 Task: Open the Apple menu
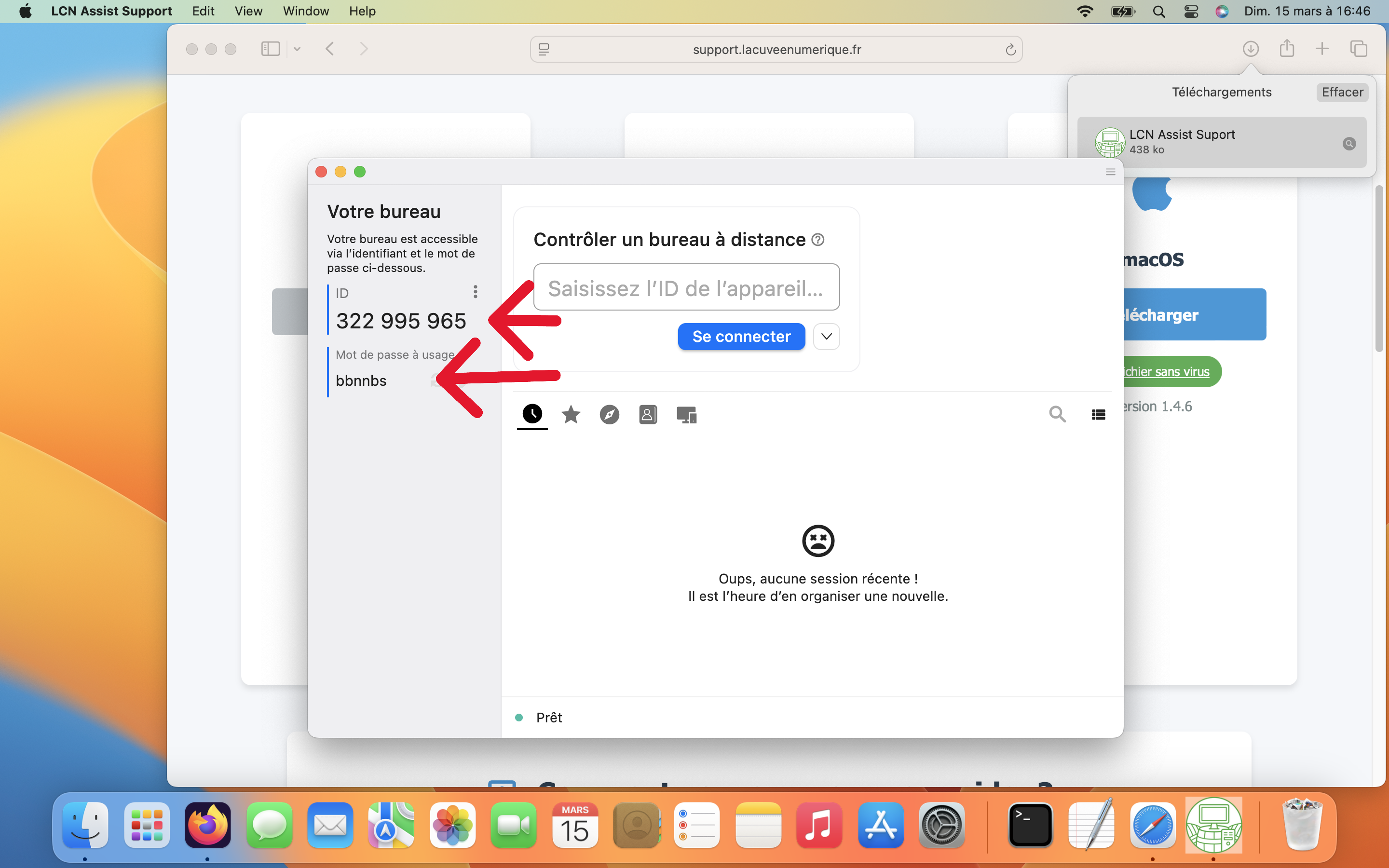(x=26, y=11)
